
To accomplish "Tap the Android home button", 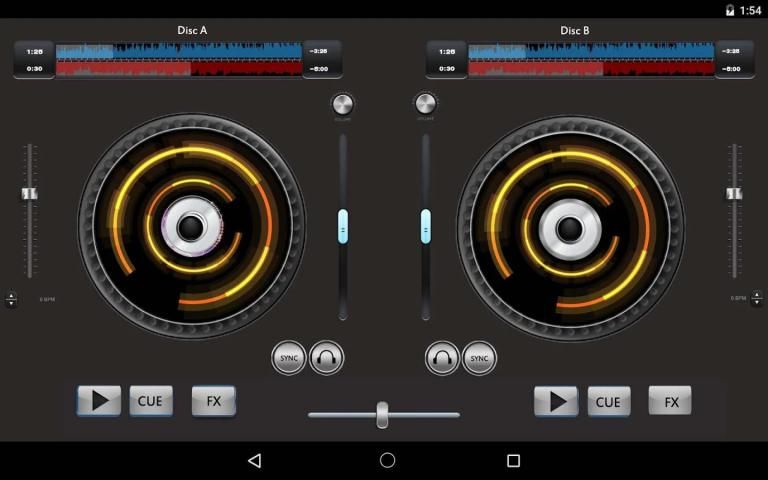I will (387, 460).
